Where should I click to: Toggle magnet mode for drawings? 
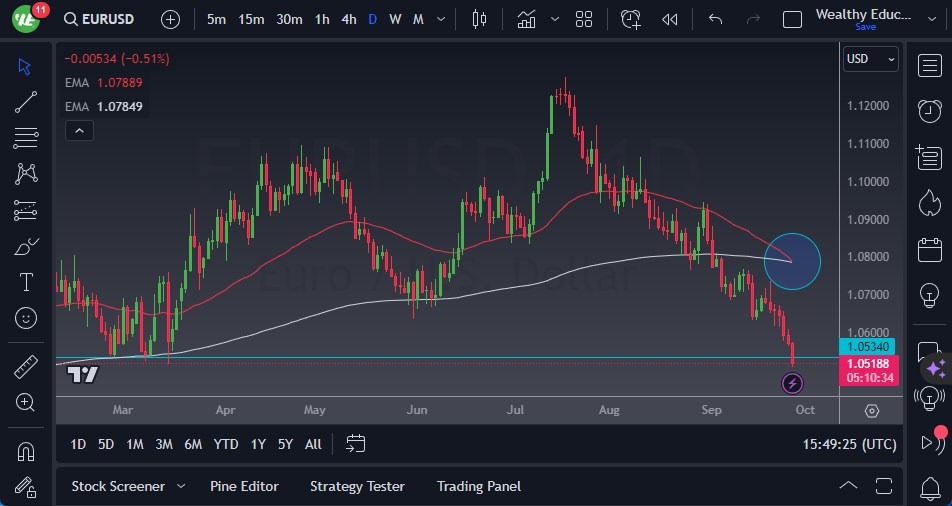pyautogui.click(x=26, y=451)
